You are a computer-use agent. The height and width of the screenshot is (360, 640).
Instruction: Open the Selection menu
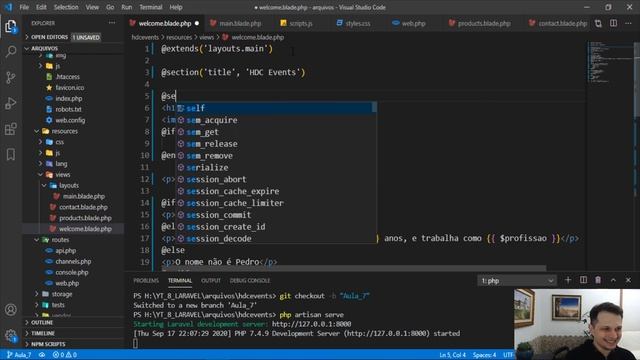(x=66, y=7)
